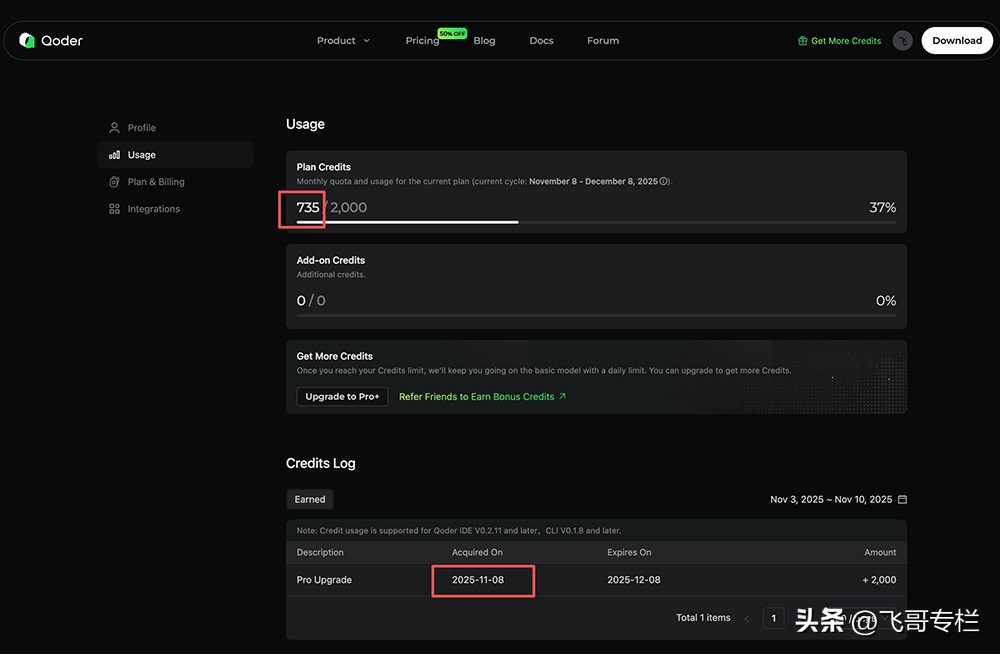
Task: Click the gift icon beside Get More Credits
Action: click(802, 41)
